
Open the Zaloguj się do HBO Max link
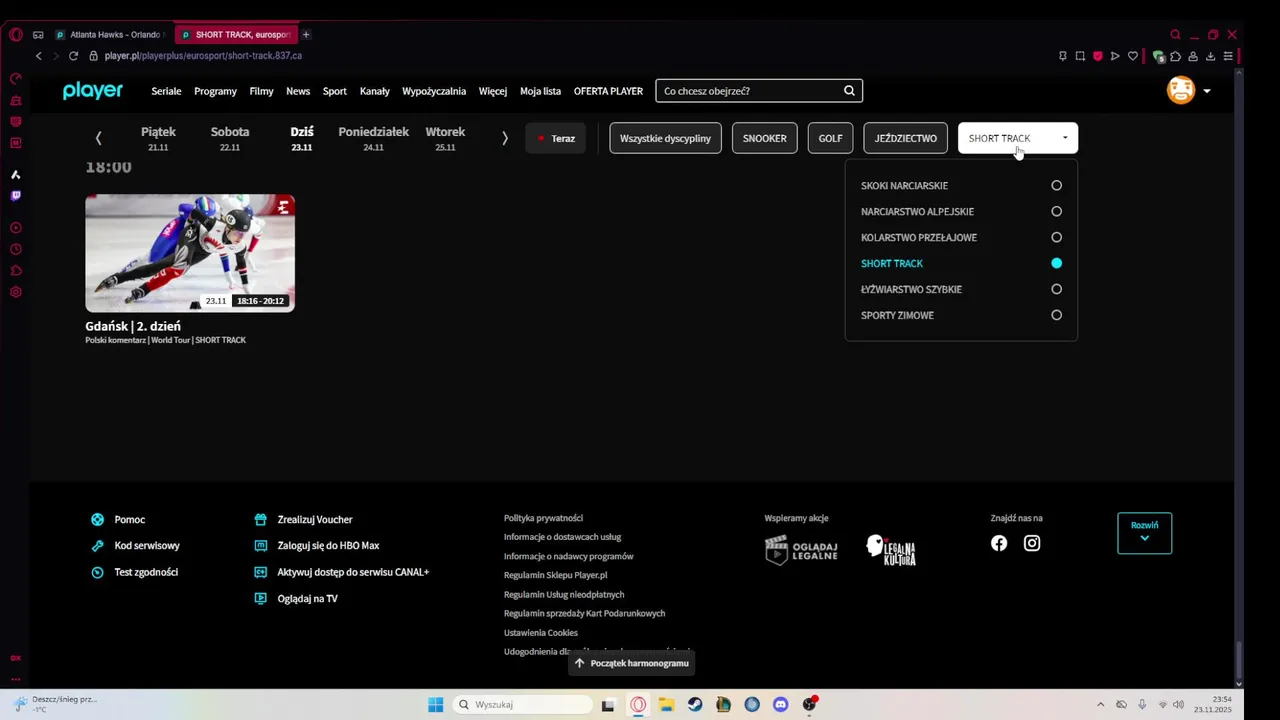328,546
